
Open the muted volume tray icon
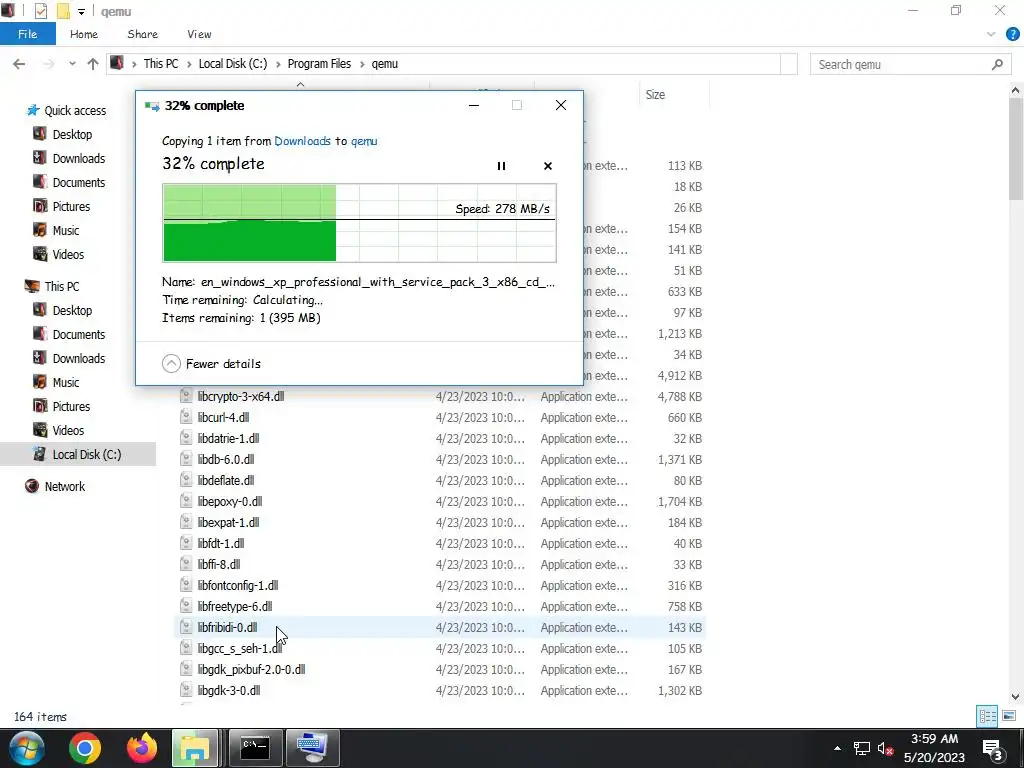point(886,748)
